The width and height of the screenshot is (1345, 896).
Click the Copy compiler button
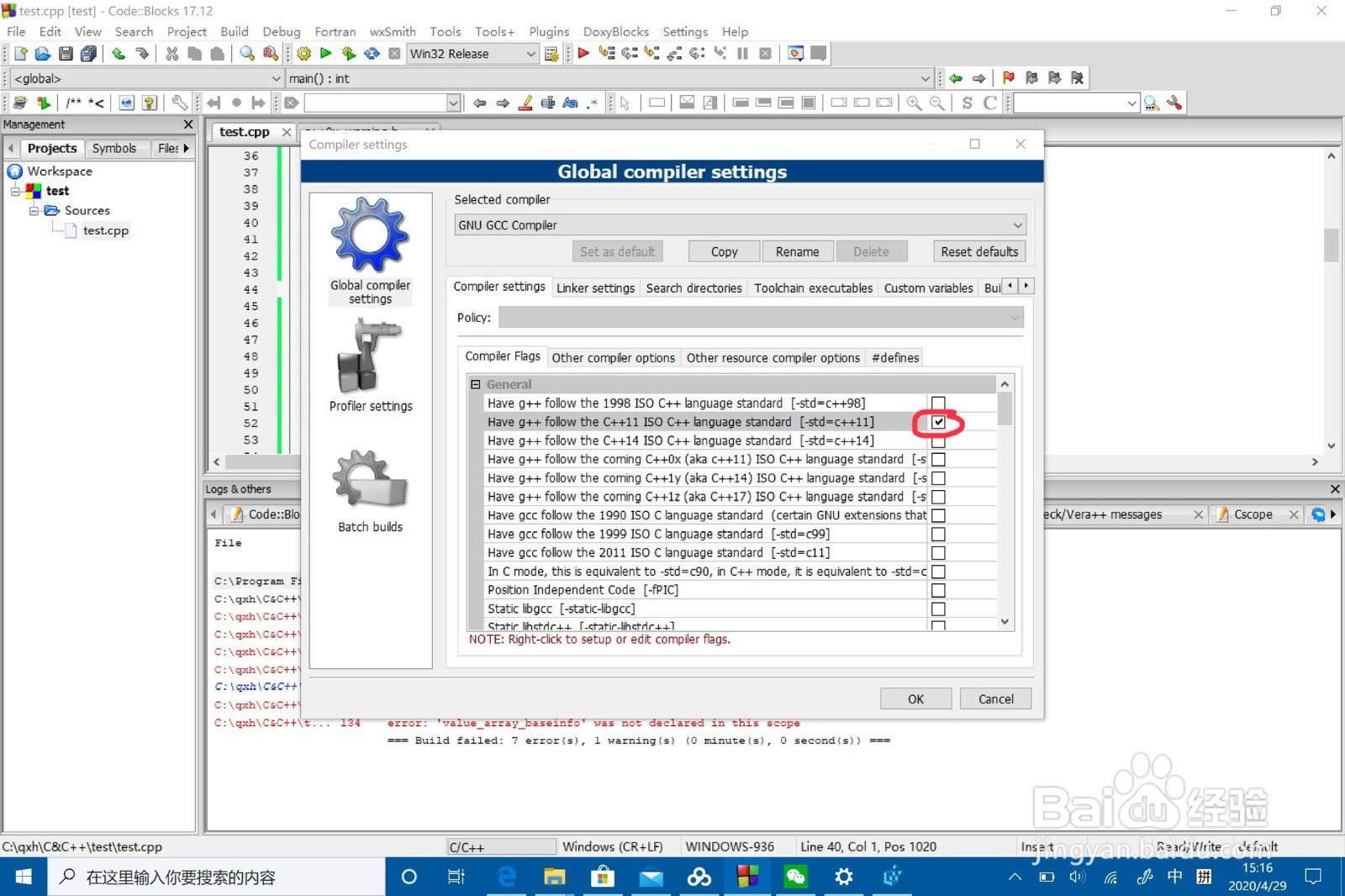tap(724, 251)
